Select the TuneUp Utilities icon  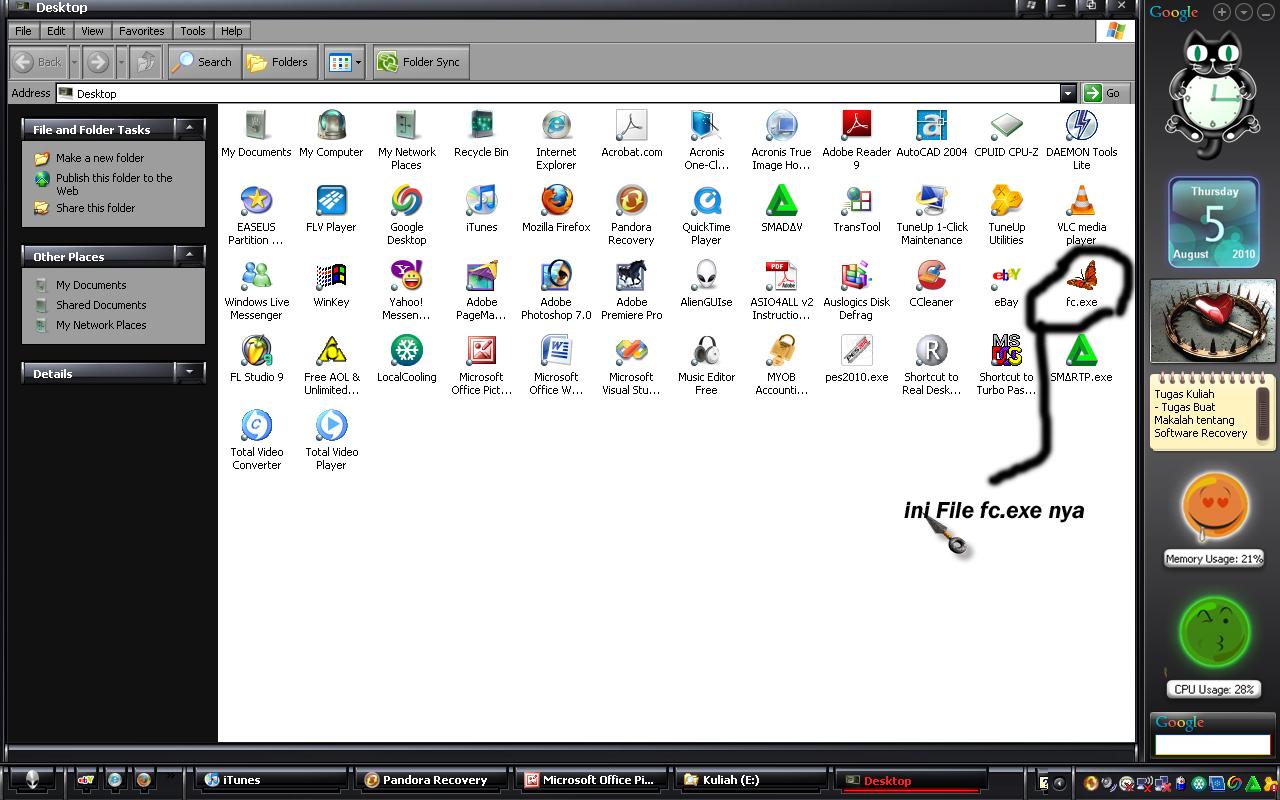[1006, 201]
